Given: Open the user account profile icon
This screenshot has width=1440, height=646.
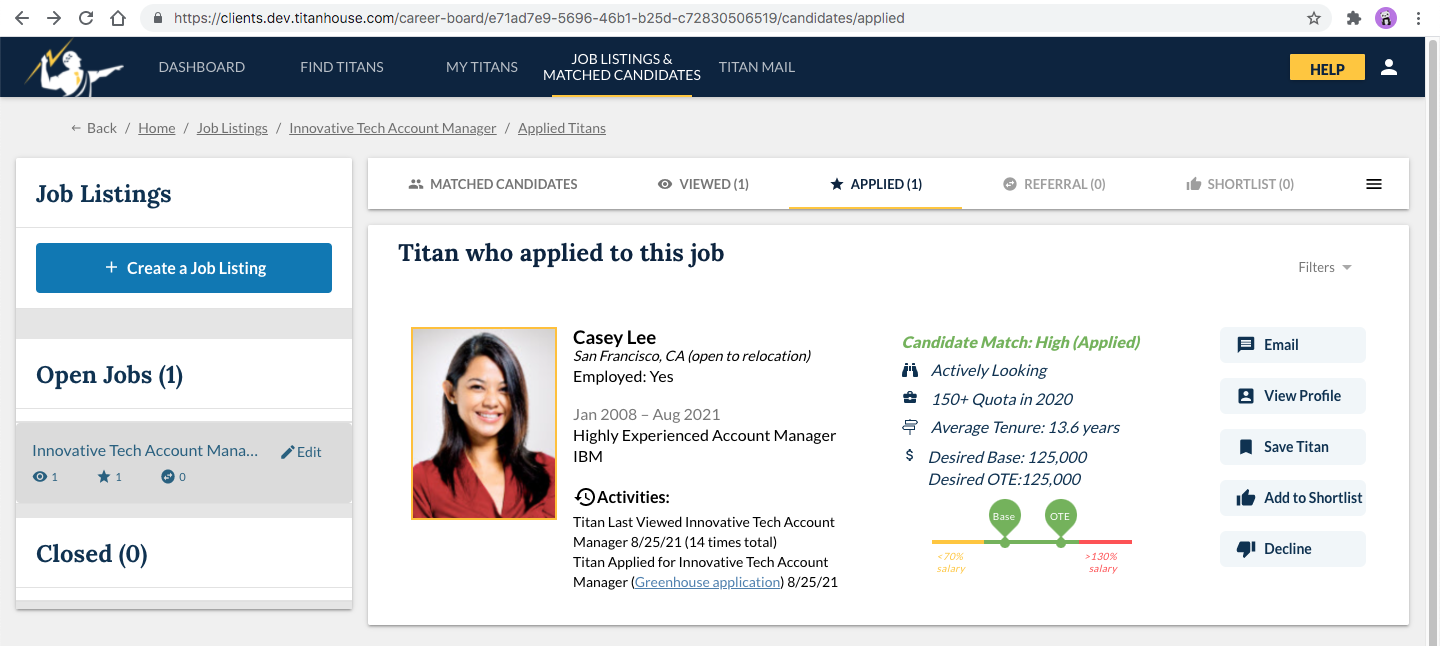Looking at the screenshot, I should (1388, 67).
